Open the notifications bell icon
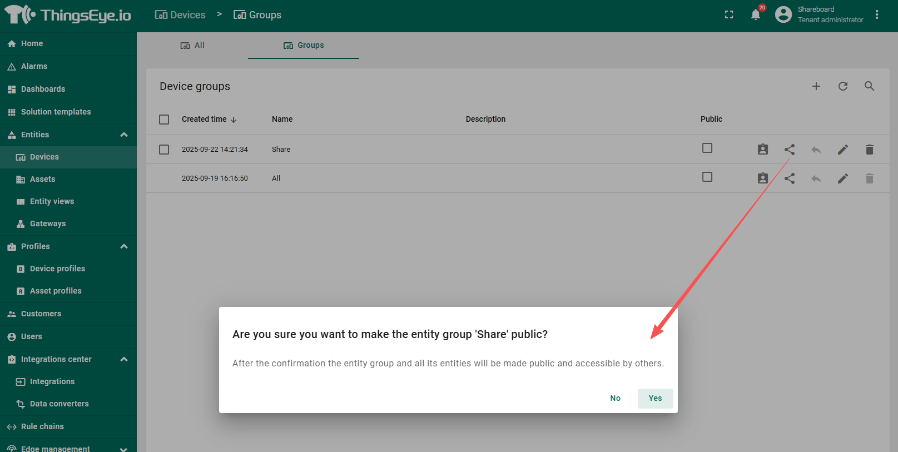 click(x=756, y=15)
